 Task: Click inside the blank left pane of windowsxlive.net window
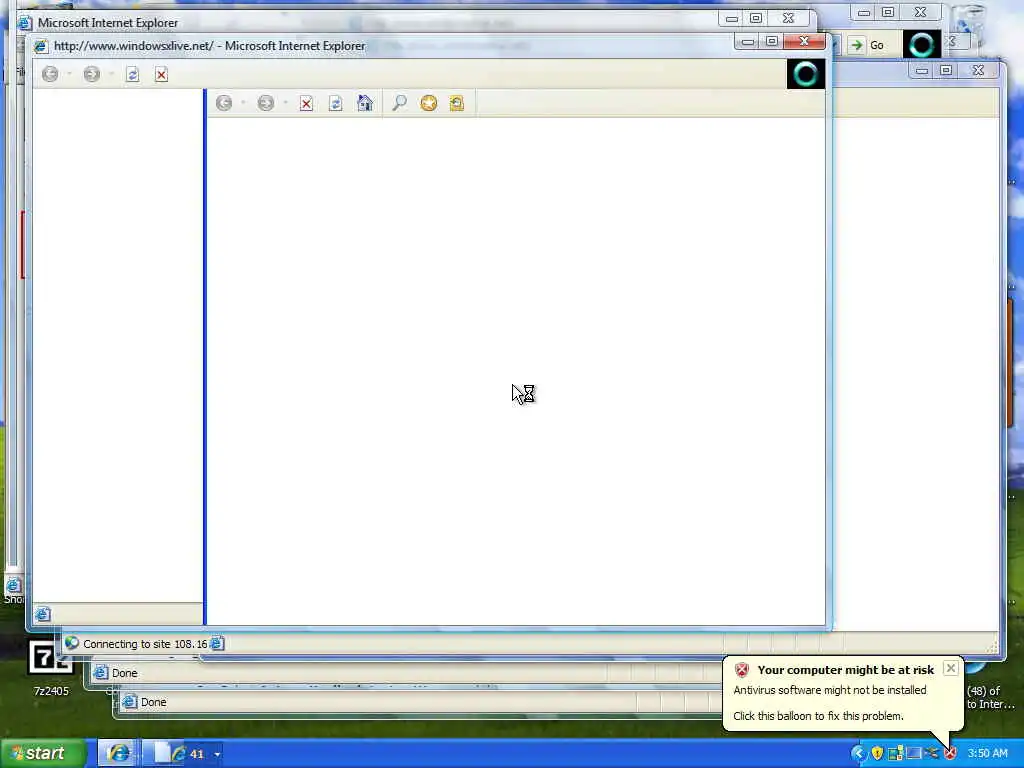[118, 345]
